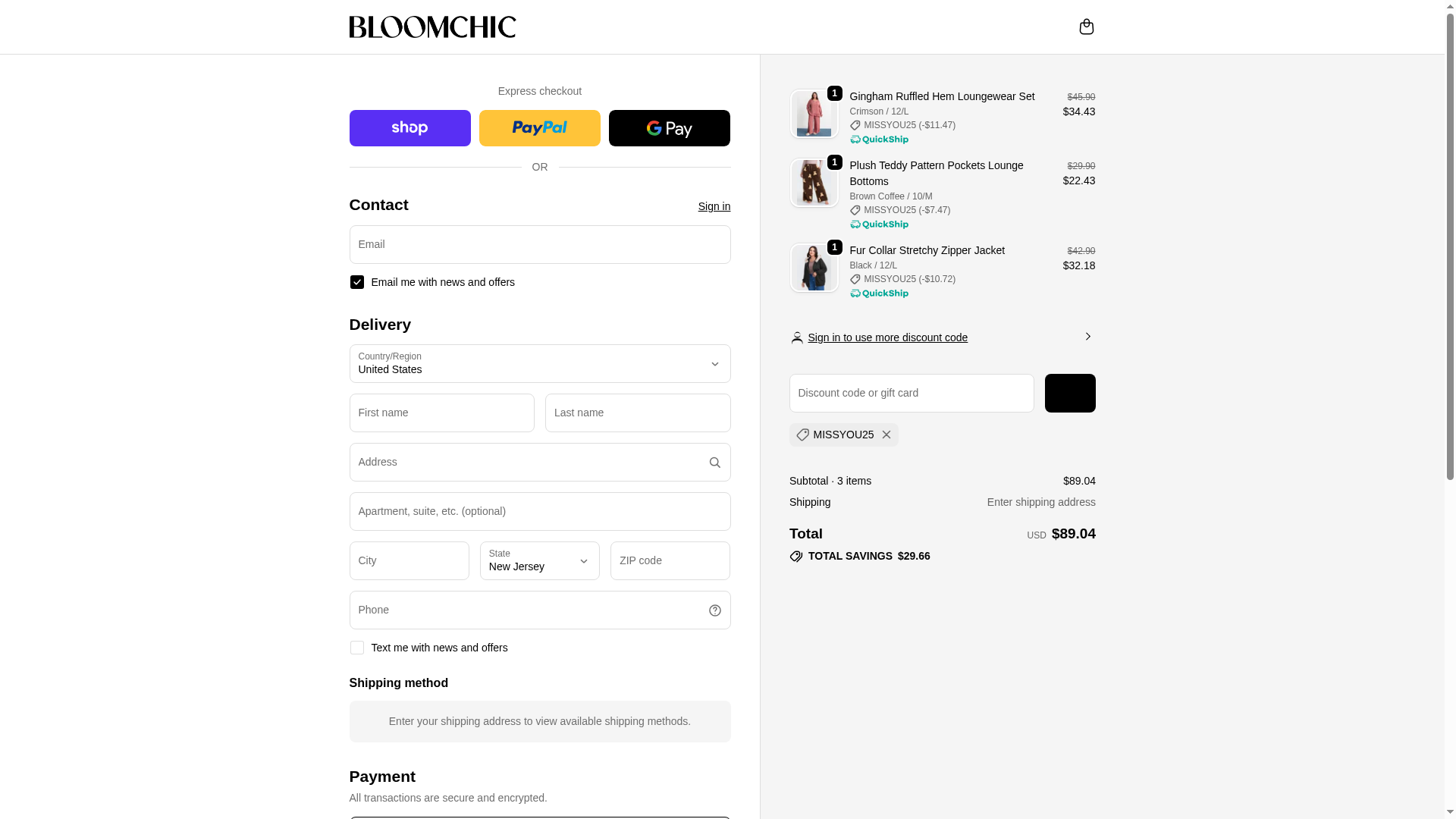Open the Country/Region dropdown

tap(539, 364)
